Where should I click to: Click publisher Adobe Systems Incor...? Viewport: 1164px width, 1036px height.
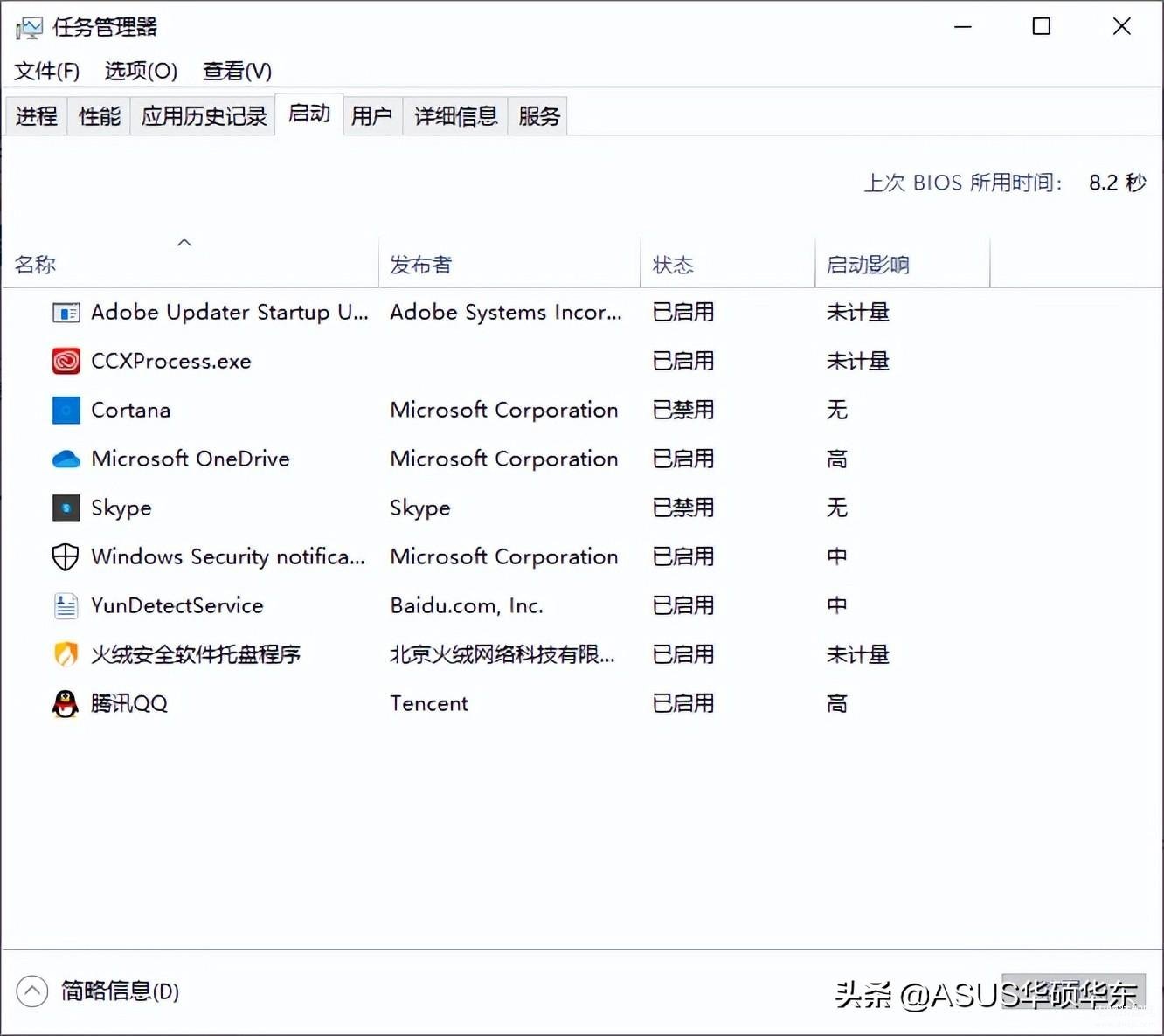pyautogui.click(x=506, y=312)
